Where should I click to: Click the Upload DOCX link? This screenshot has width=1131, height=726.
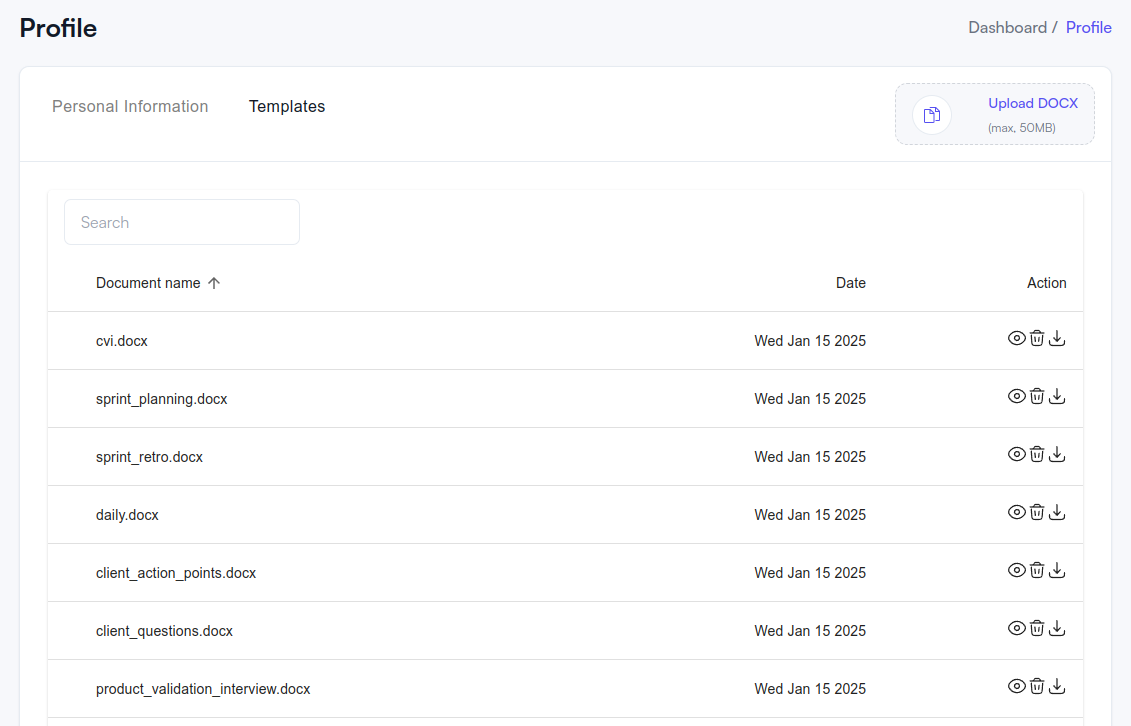[1033, 104]
